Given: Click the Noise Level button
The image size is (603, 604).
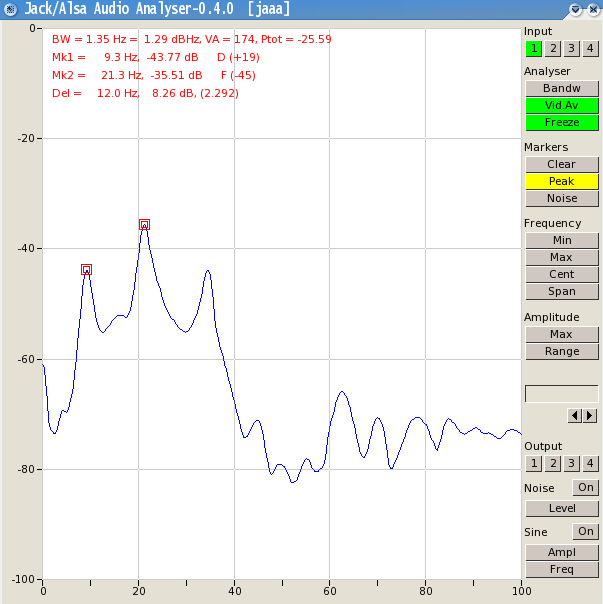Looking at the screenshot, I should [x=562, y=508].
